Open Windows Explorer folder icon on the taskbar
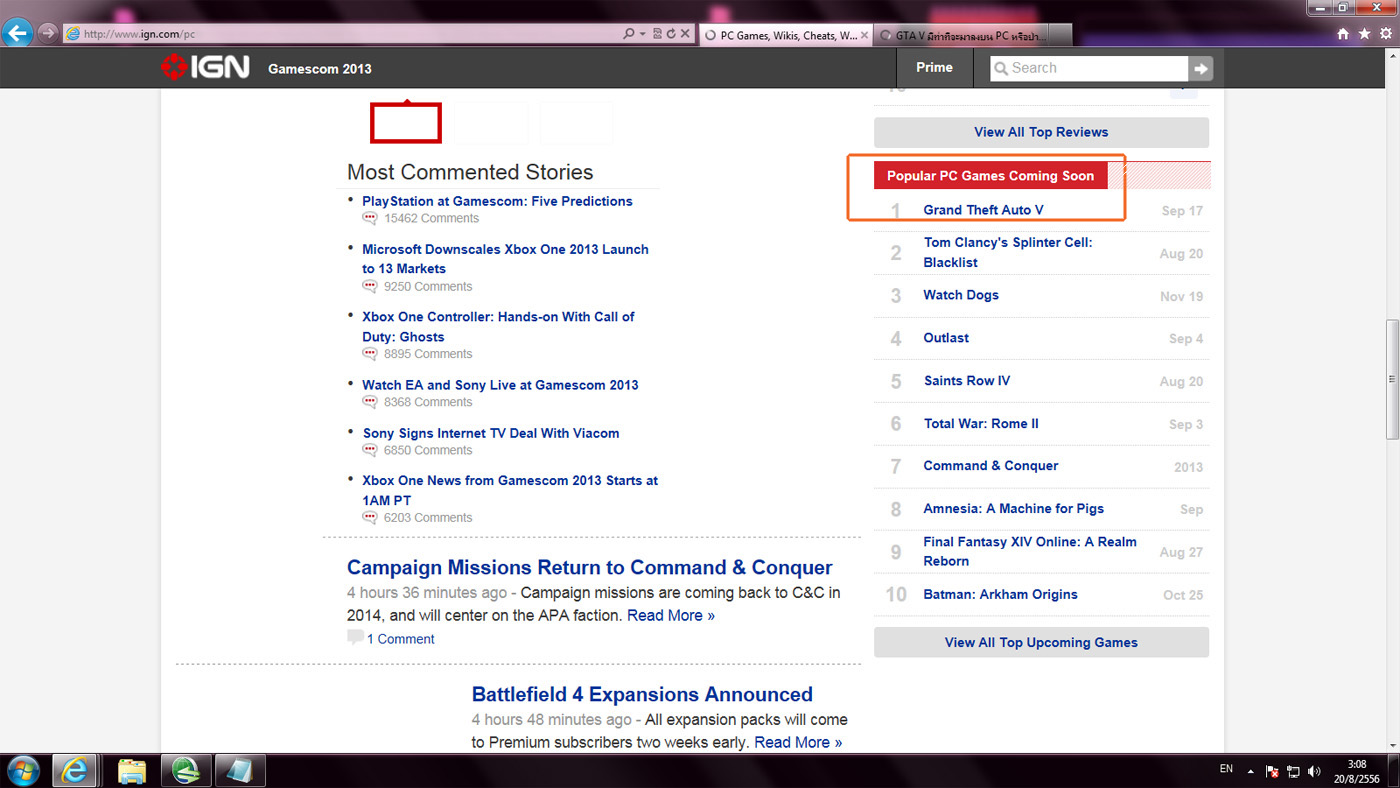 pyautogui.click(x=132, y=771)
